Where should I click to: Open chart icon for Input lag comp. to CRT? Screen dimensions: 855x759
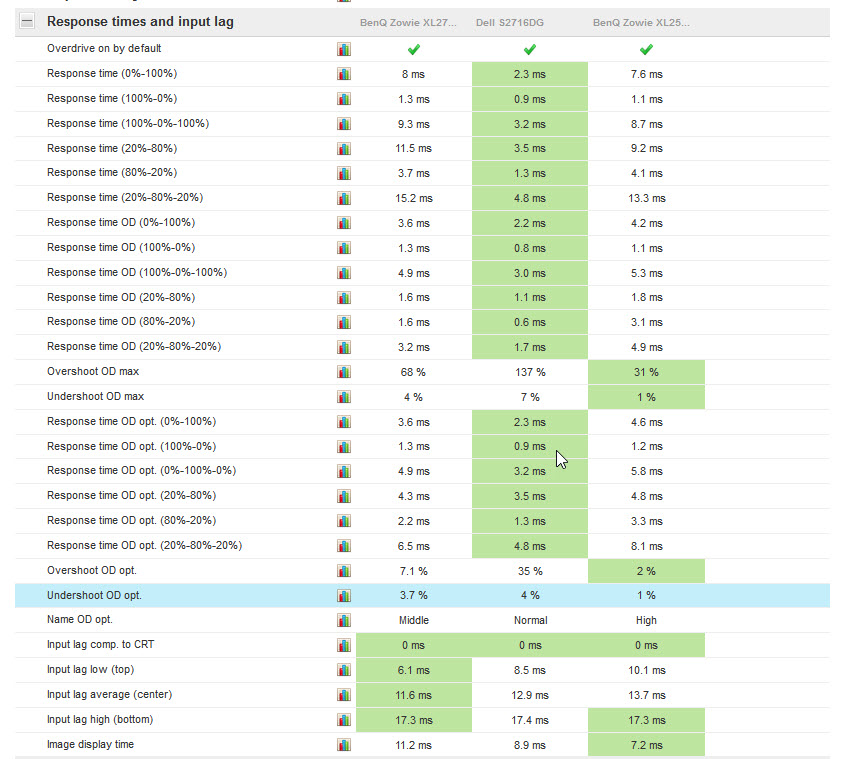click(344, 645)
